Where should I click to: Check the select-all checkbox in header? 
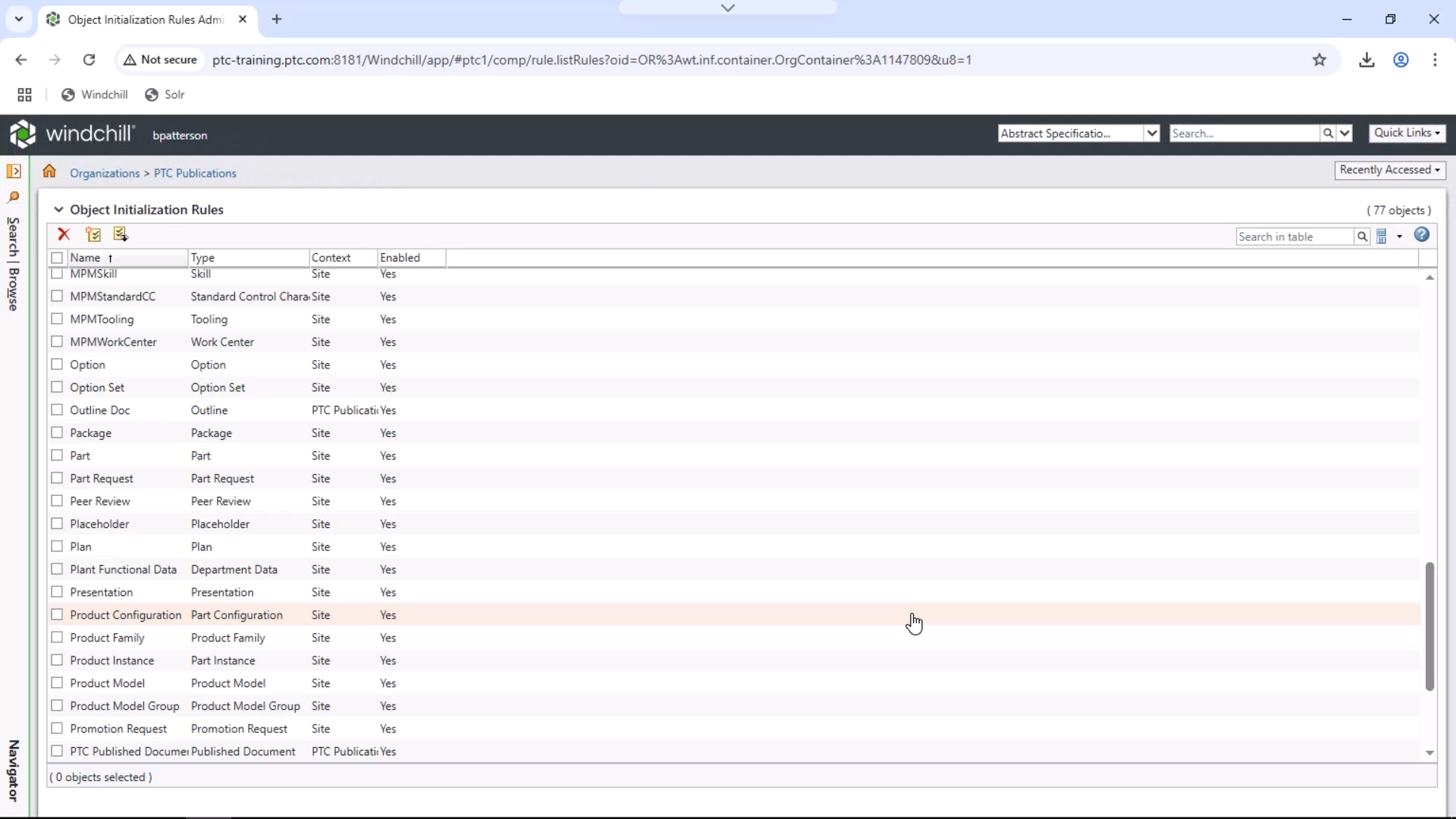[x=57, y=258]
